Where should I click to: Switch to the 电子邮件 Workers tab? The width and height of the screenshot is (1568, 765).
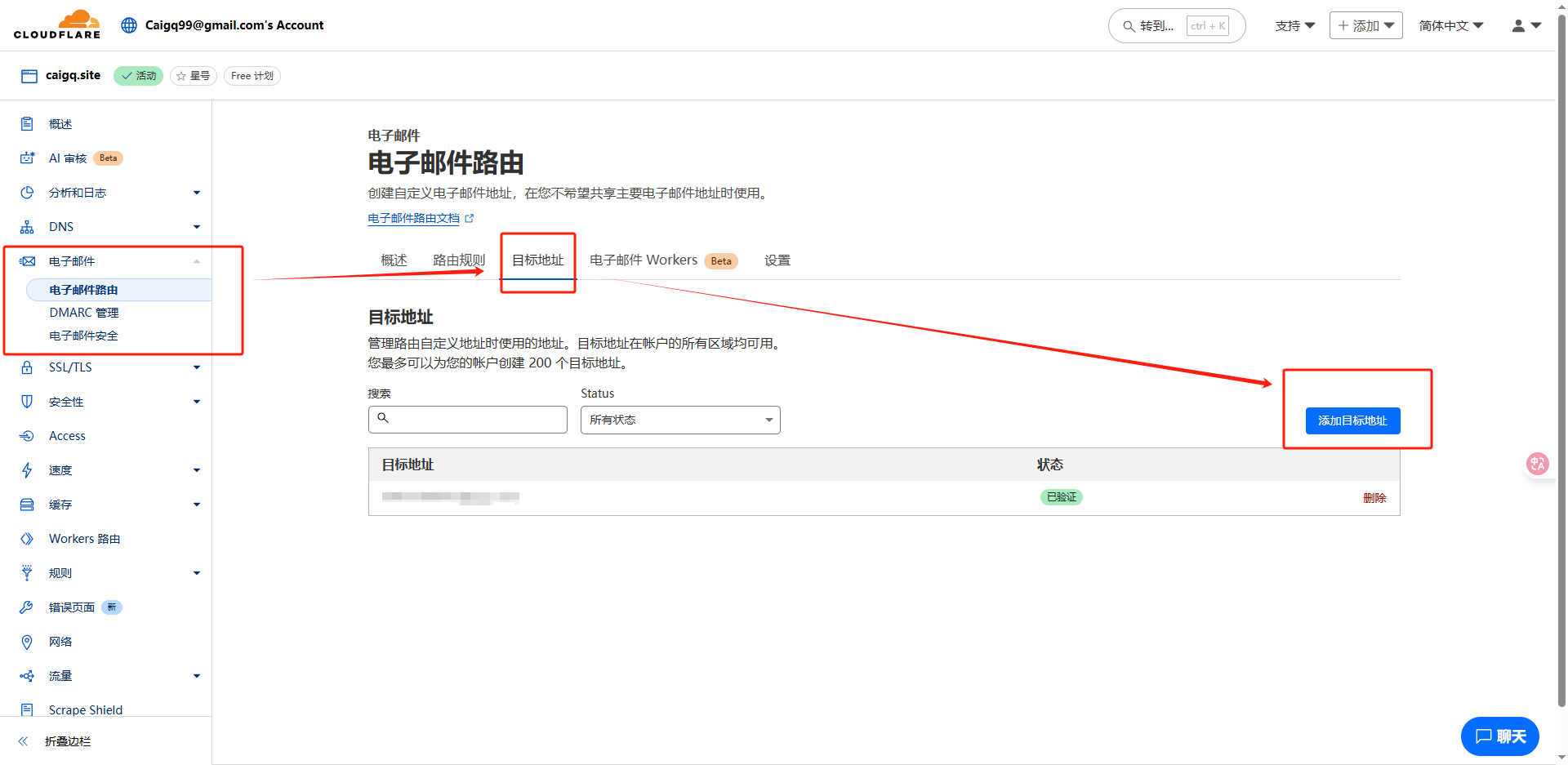pos(644,260)
